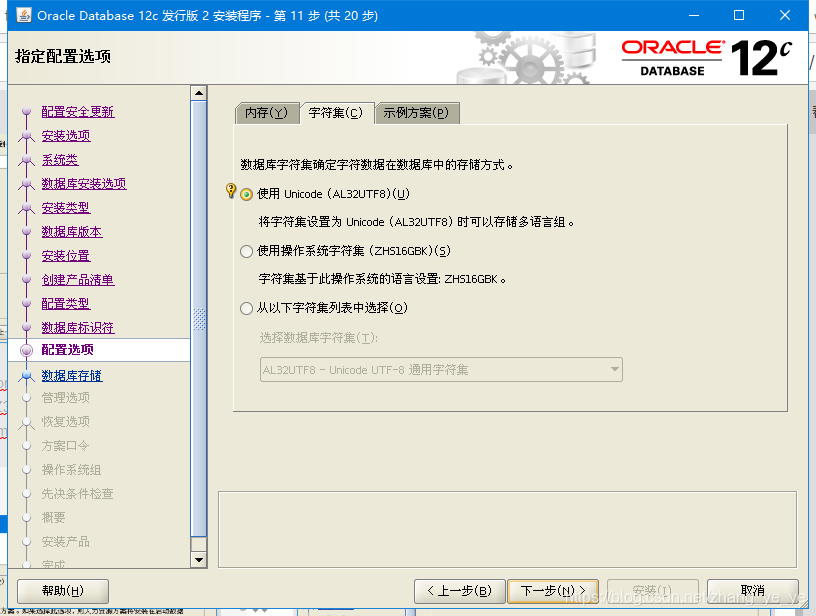This screenshot has height=616, width=816.
Task: Click the 上一步(B) back button
Action: pyautogui.click(x=460, y=591)
